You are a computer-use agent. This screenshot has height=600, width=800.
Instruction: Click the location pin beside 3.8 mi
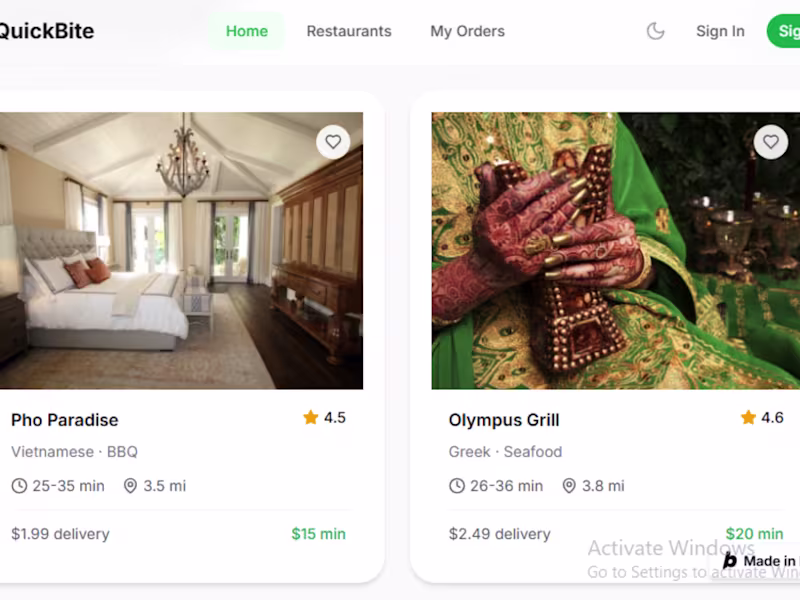(x=569, y=486)
